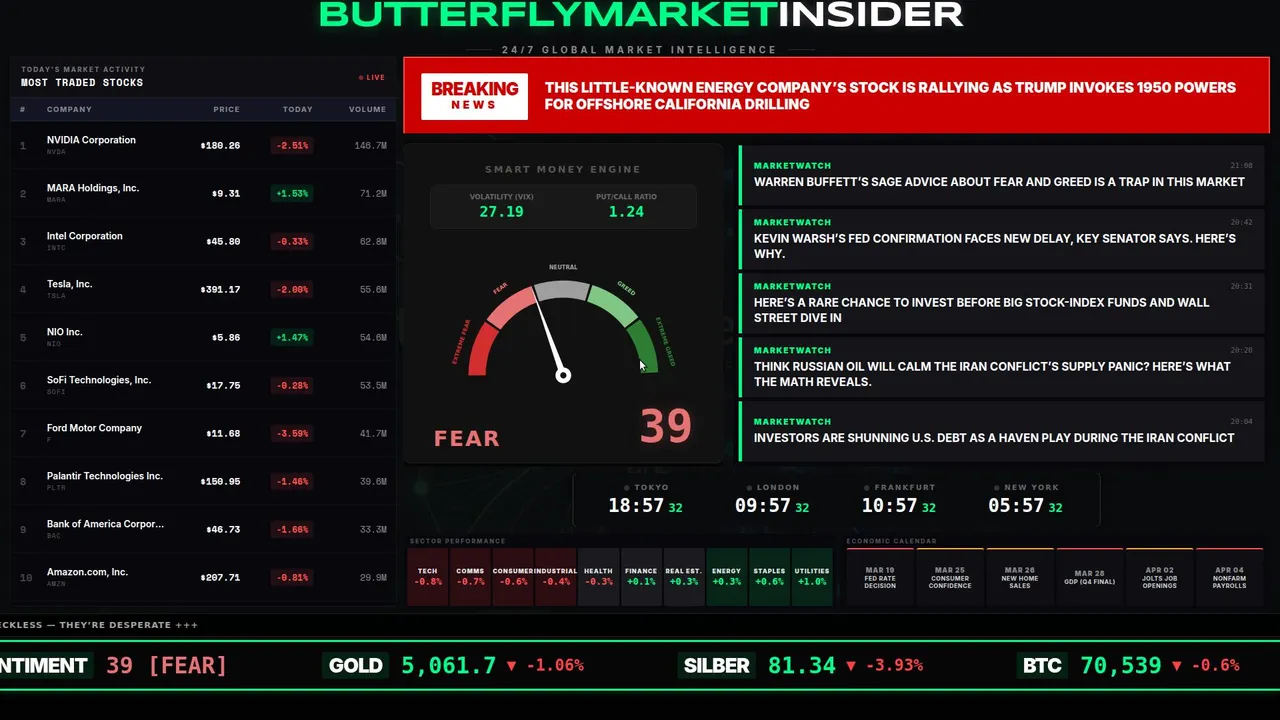1280x720 pixels.
Task: Select the MARA Holdings, Inc. row
Action: pos(203,193)
